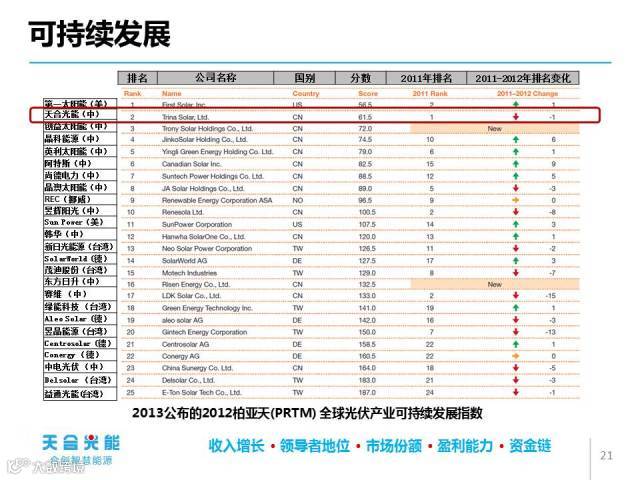Click the up arrow in Canadian Solar row

(516, 164)
